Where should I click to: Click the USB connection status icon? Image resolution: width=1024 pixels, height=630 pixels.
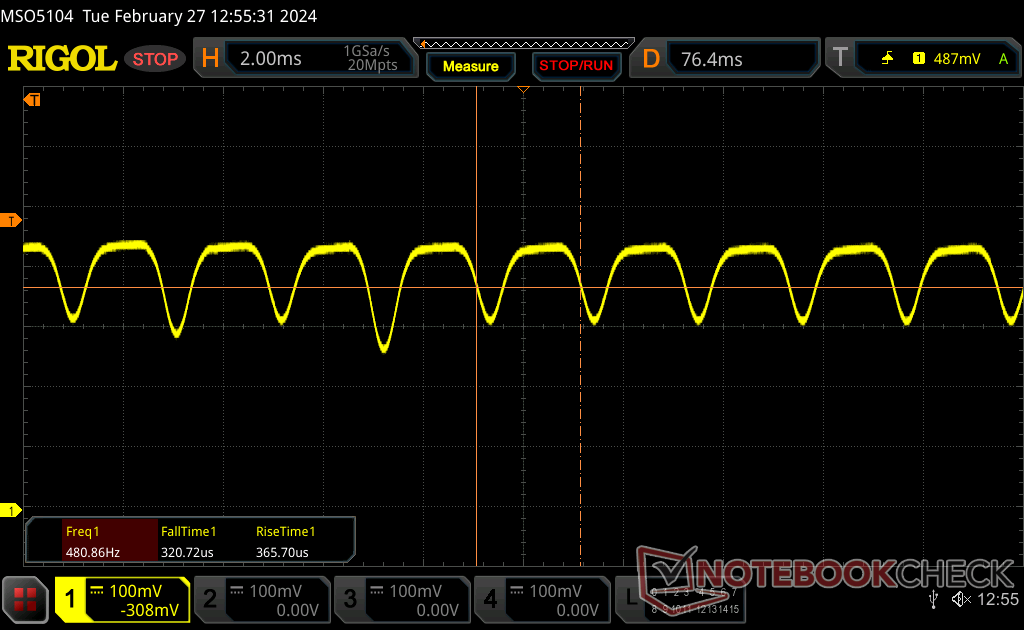[933, 599]
